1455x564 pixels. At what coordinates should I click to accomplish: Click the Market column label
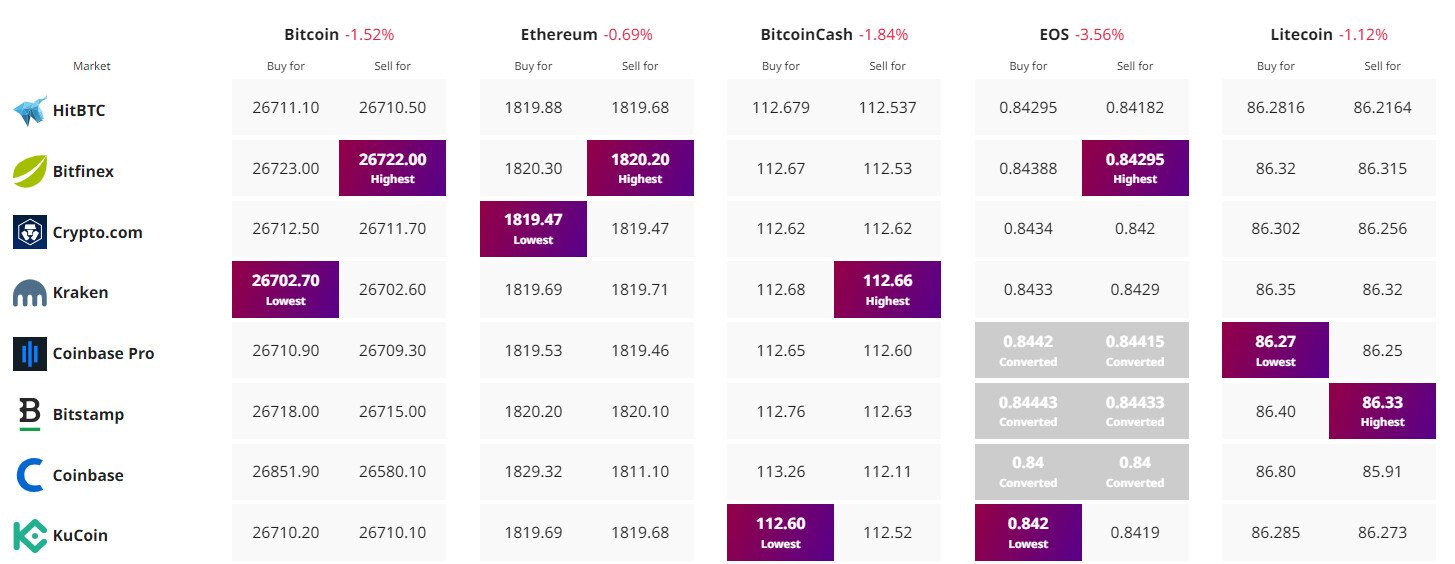92,66
